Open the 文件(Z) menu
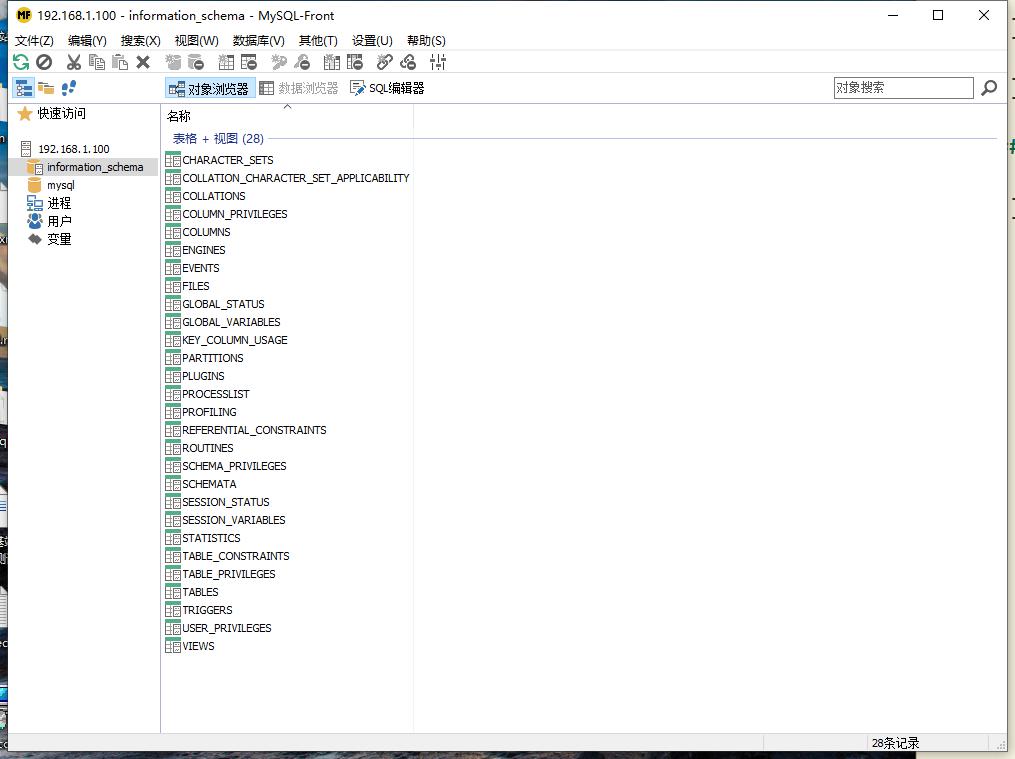This screenshot has width=1015, height=759. tap(34, 41)
